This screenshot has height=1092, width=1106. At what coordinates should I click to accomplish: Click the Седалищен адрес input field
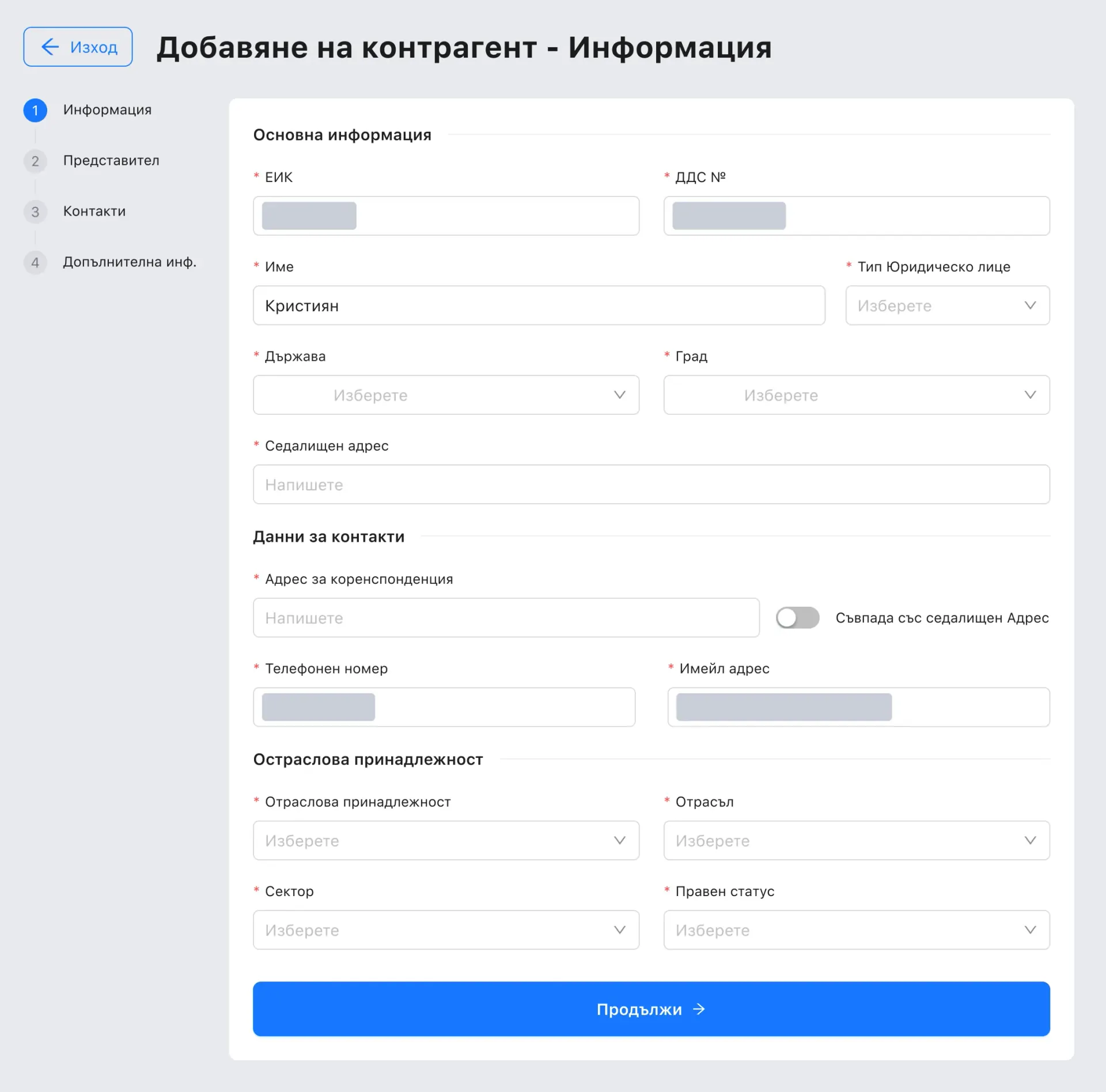[652, 485]
